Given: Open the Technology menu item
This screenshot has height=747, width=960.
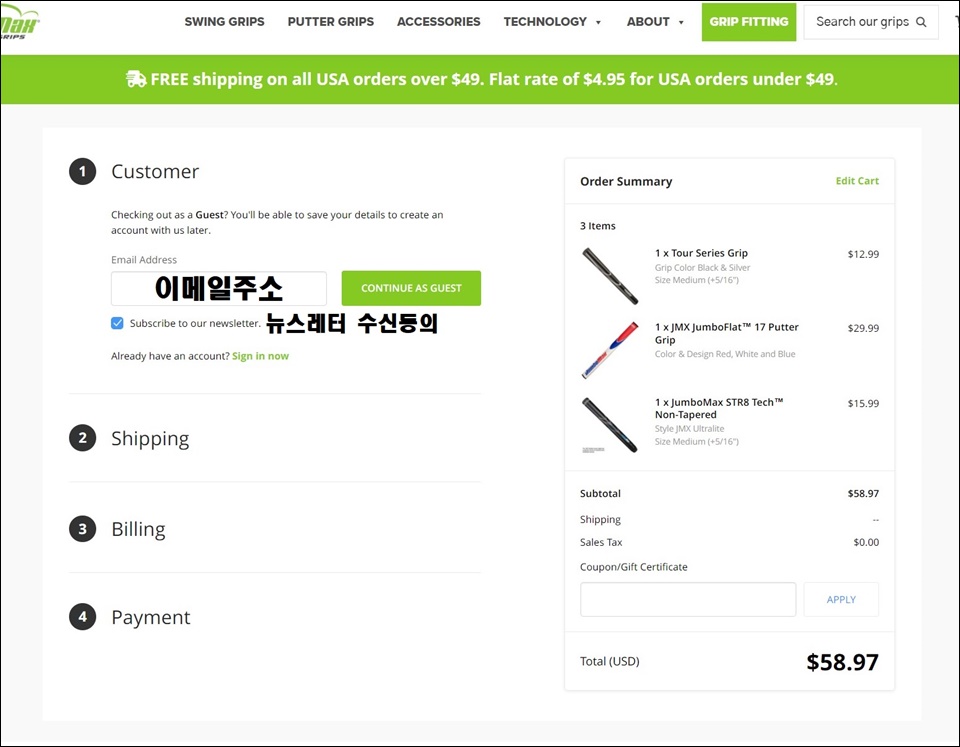Looking at the screenshot, I should 545,22.
